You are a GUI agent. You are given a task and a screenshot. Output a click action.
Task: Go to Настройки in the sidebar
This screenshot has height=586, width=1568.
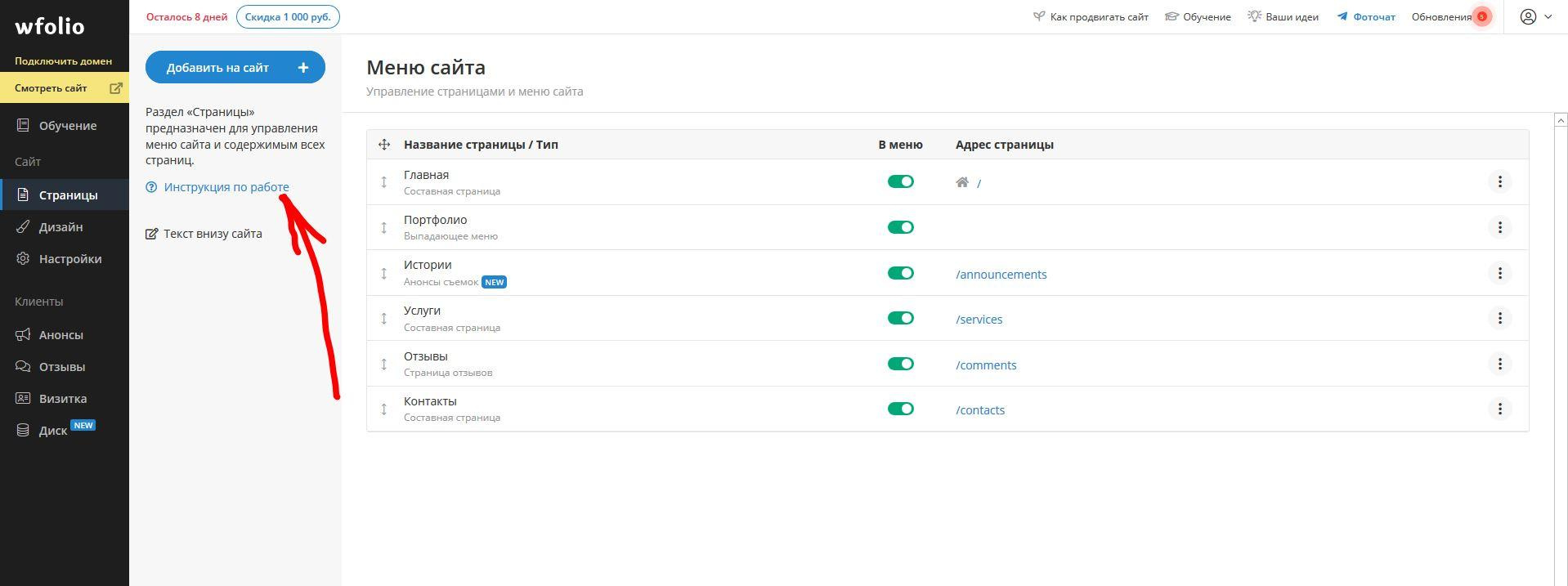coord(70,259)
